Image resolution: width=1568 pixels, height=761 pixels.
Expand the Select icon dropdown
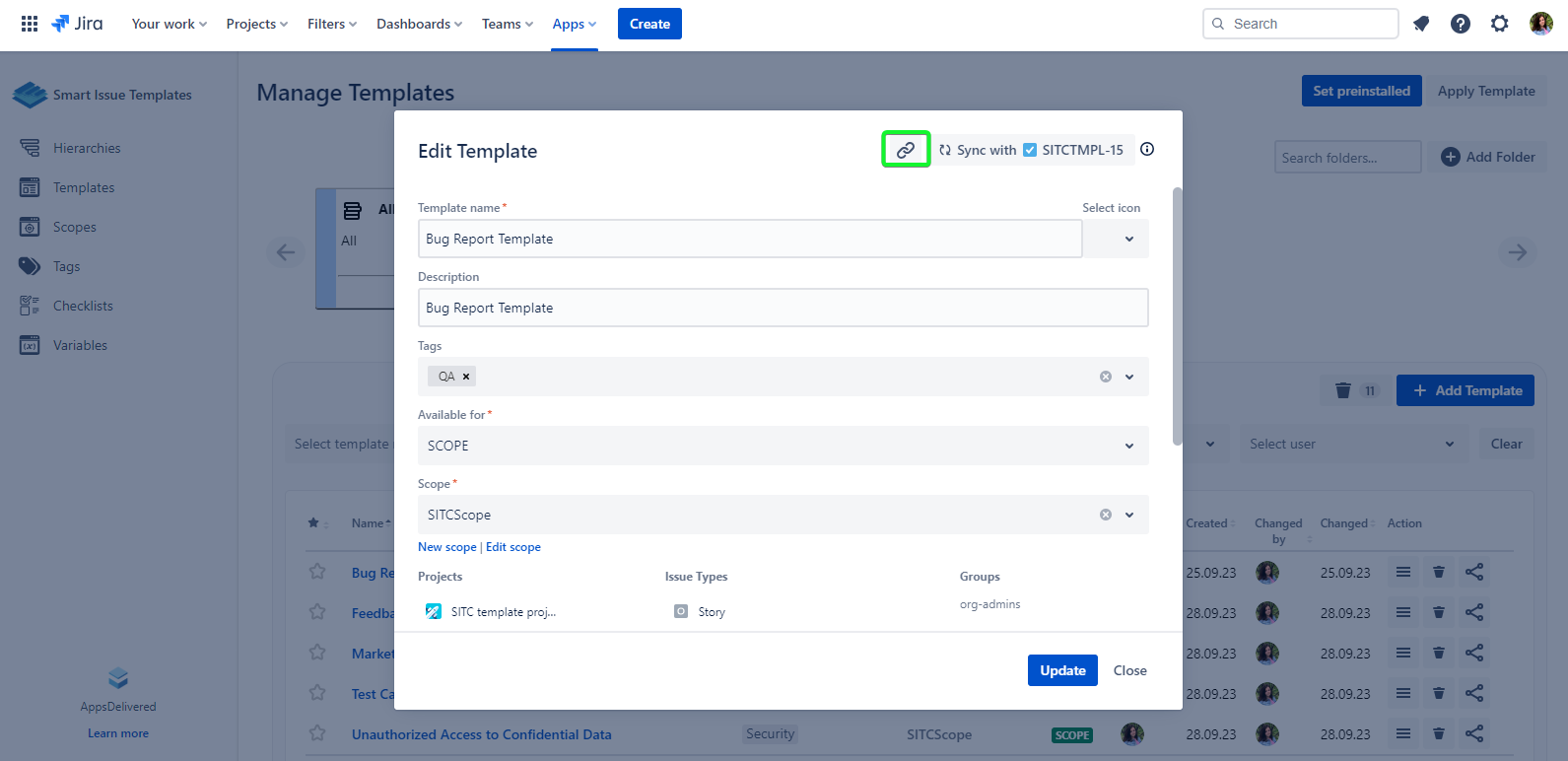(1128, 239)
